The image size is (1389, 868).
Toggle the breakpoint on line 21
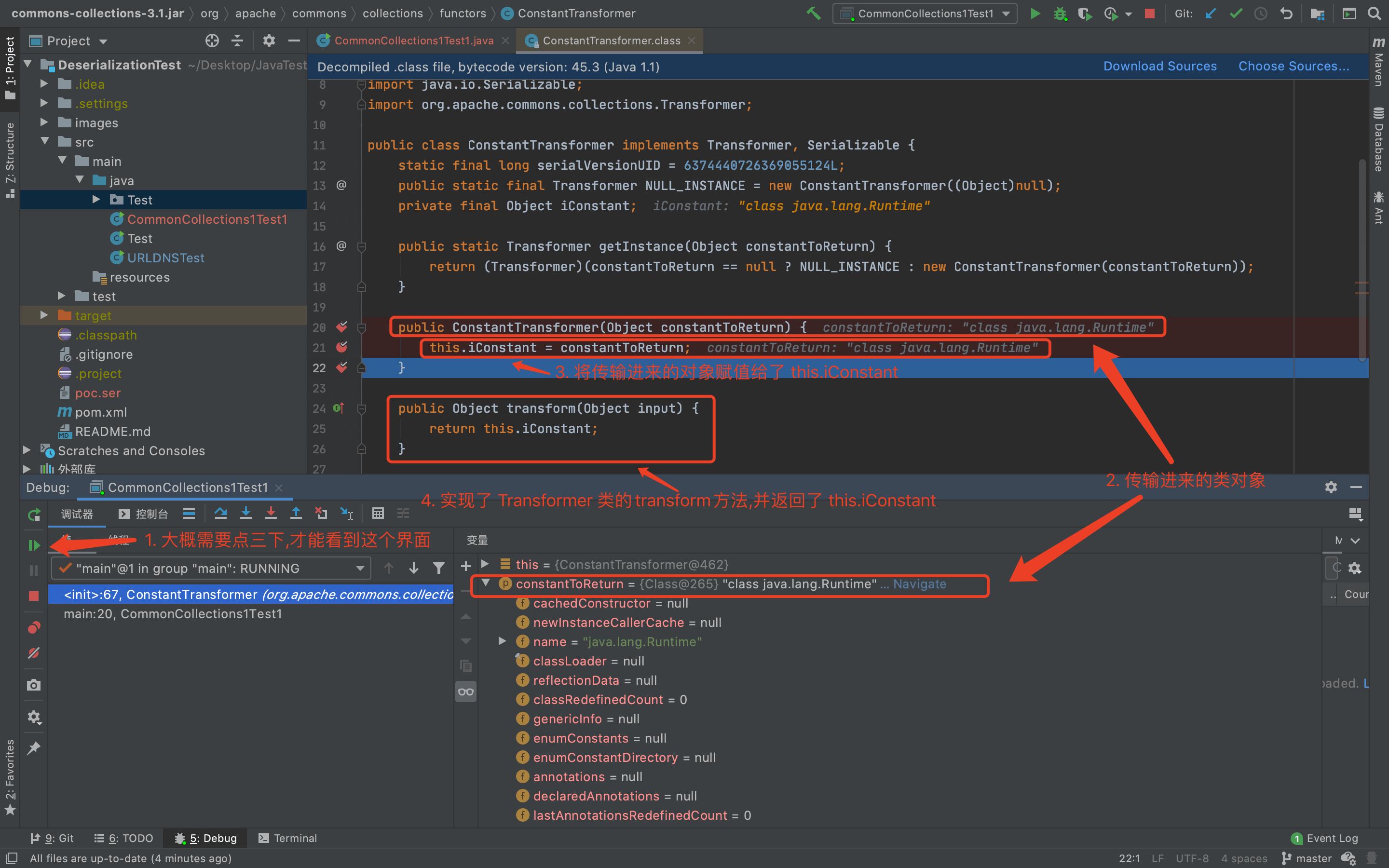point(341,347)
